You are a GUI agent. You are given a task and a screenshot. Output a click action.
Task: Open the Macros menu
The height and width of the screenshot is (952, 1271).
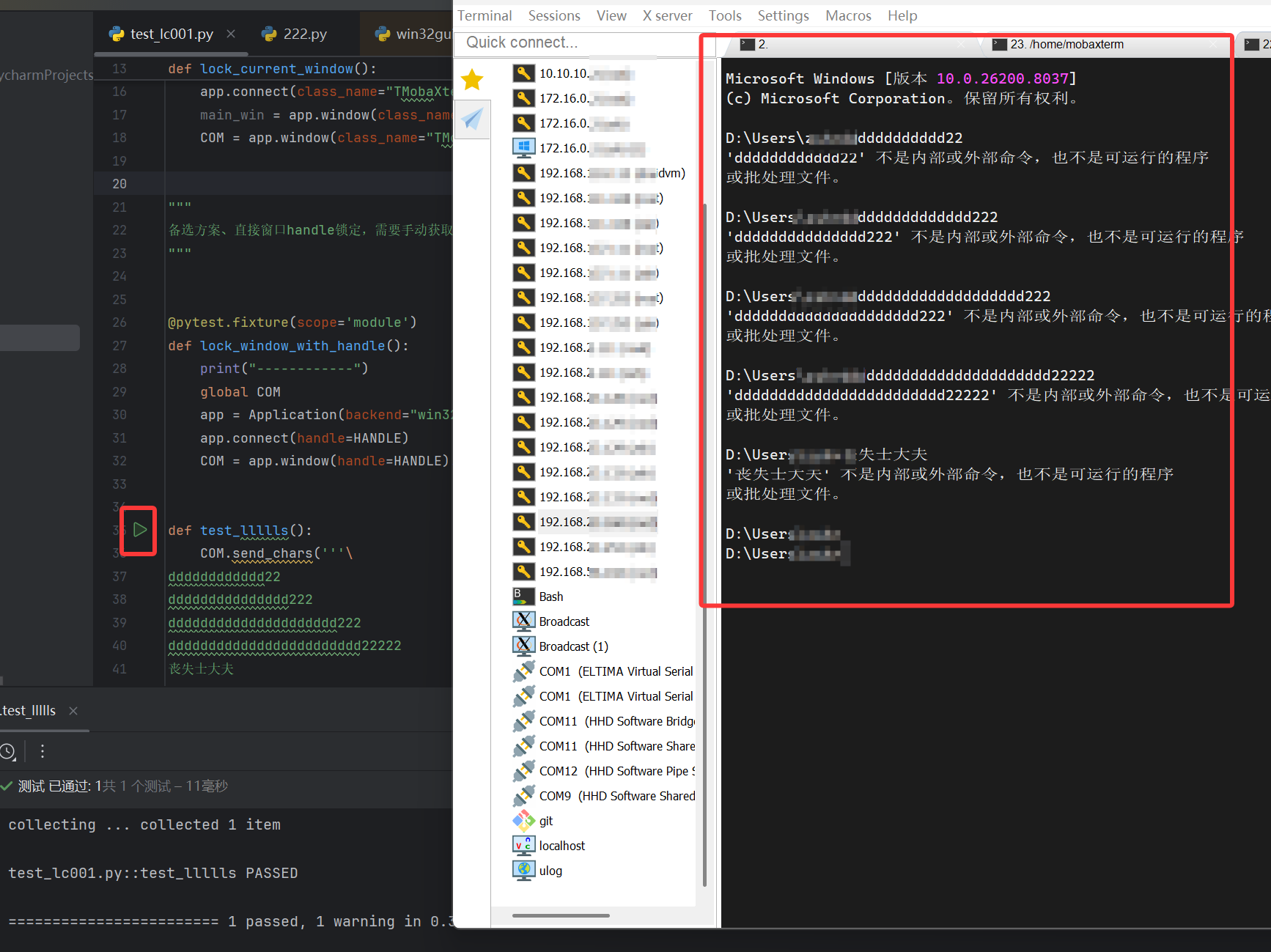point(848,15)
